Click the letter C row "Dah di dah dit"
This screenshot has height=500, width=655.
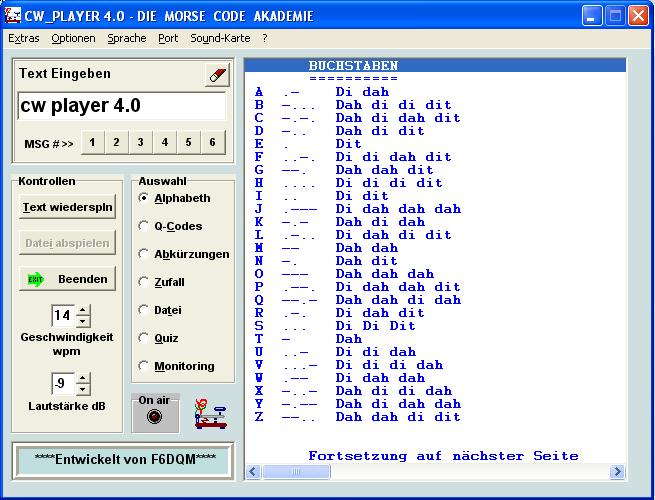click(398, 118)
